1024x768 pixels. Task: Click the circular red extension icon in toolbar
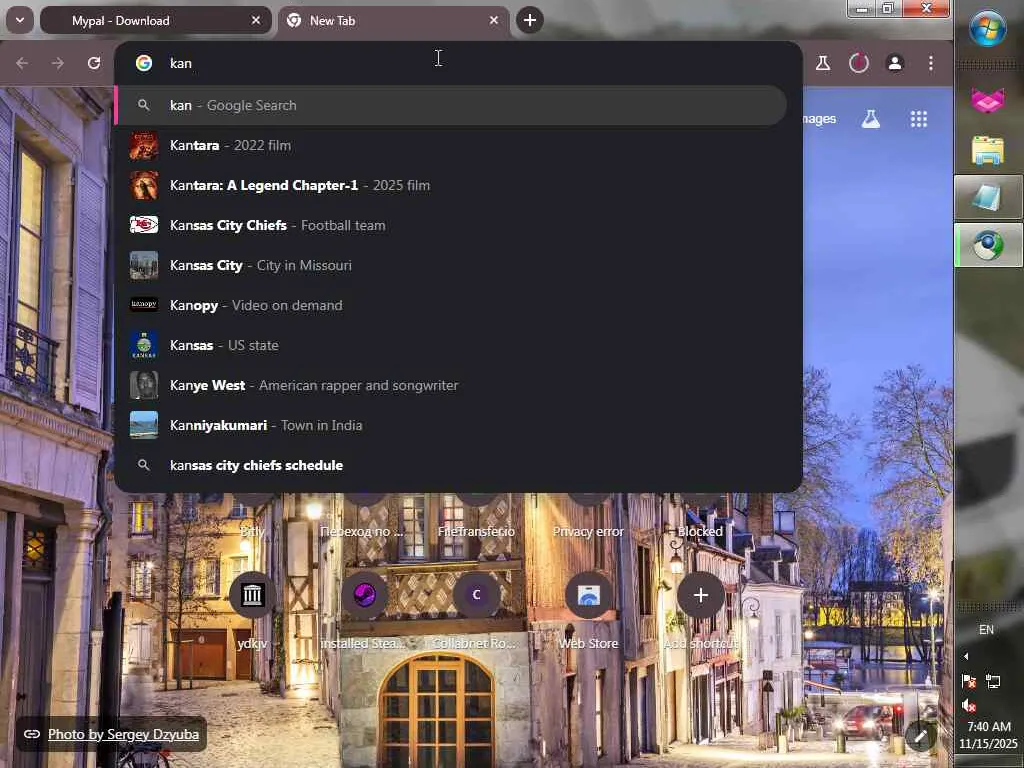[859, 63]
